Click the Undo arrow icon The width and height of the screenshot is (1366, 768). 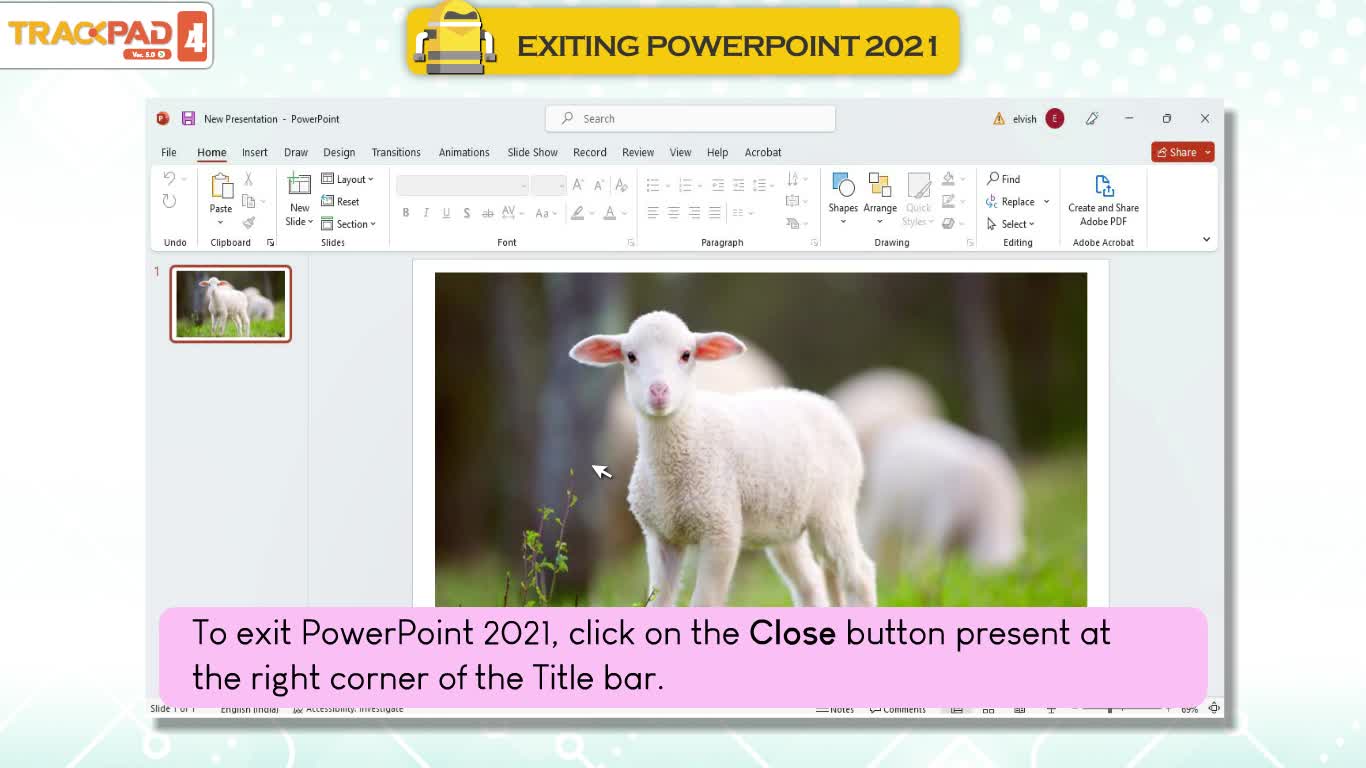[169, 179]
